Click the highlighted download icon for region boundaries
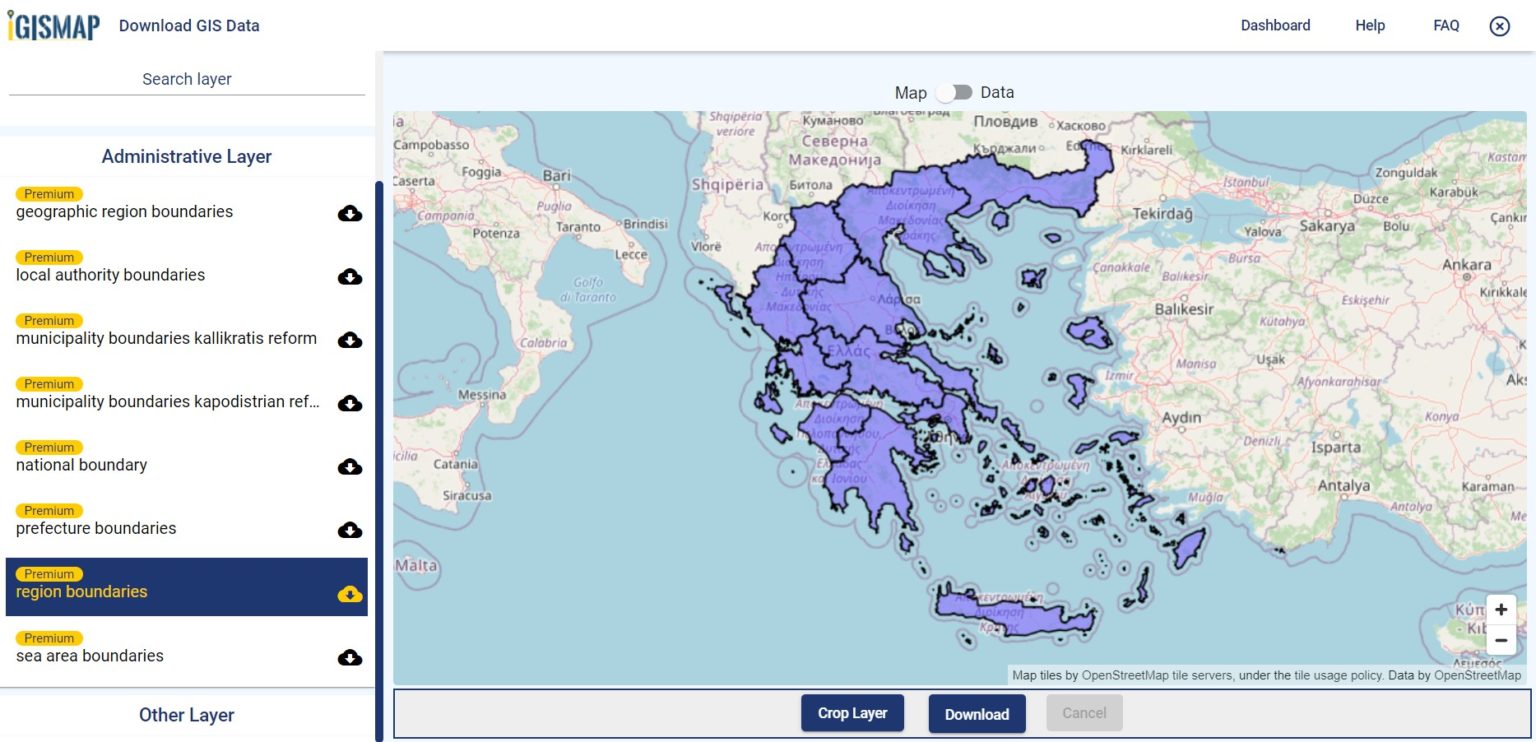Viewport: 1536px width, 742px height. 349,594
